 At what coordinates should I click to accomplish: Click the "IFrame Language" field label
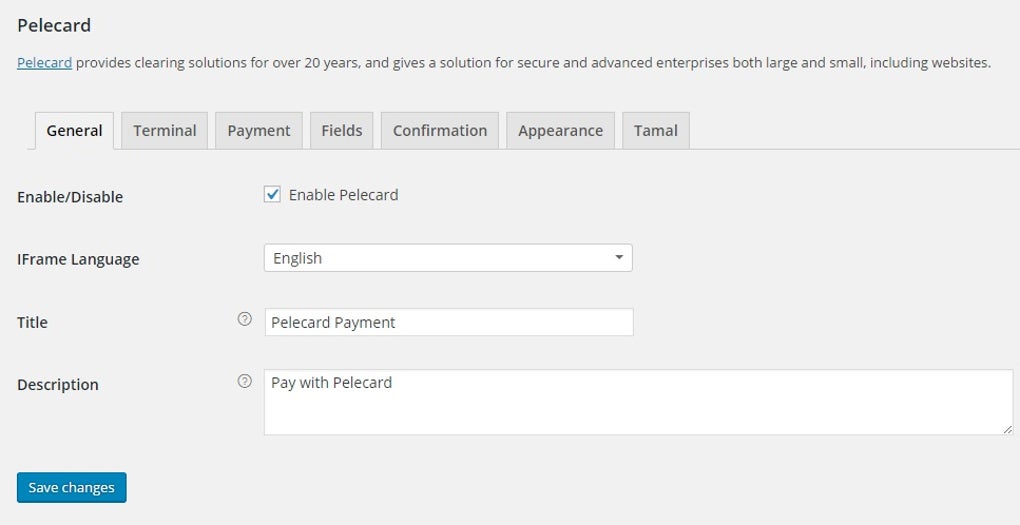78,259
